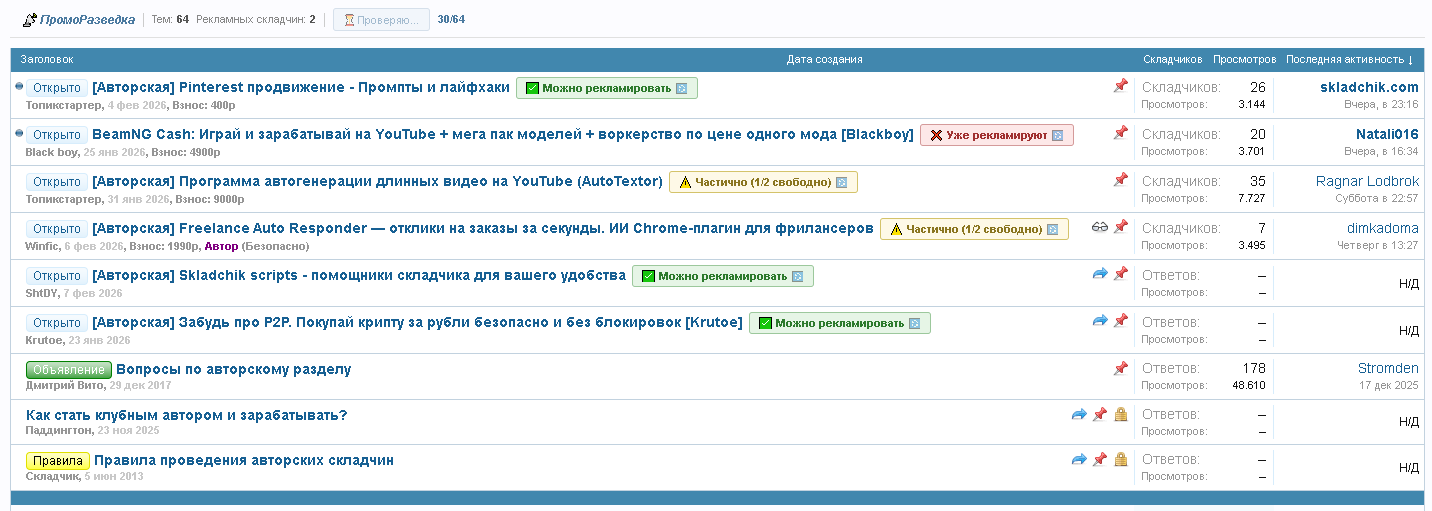Click pin icon in Вопросы по авторскому разделу row

[1120, 369]
